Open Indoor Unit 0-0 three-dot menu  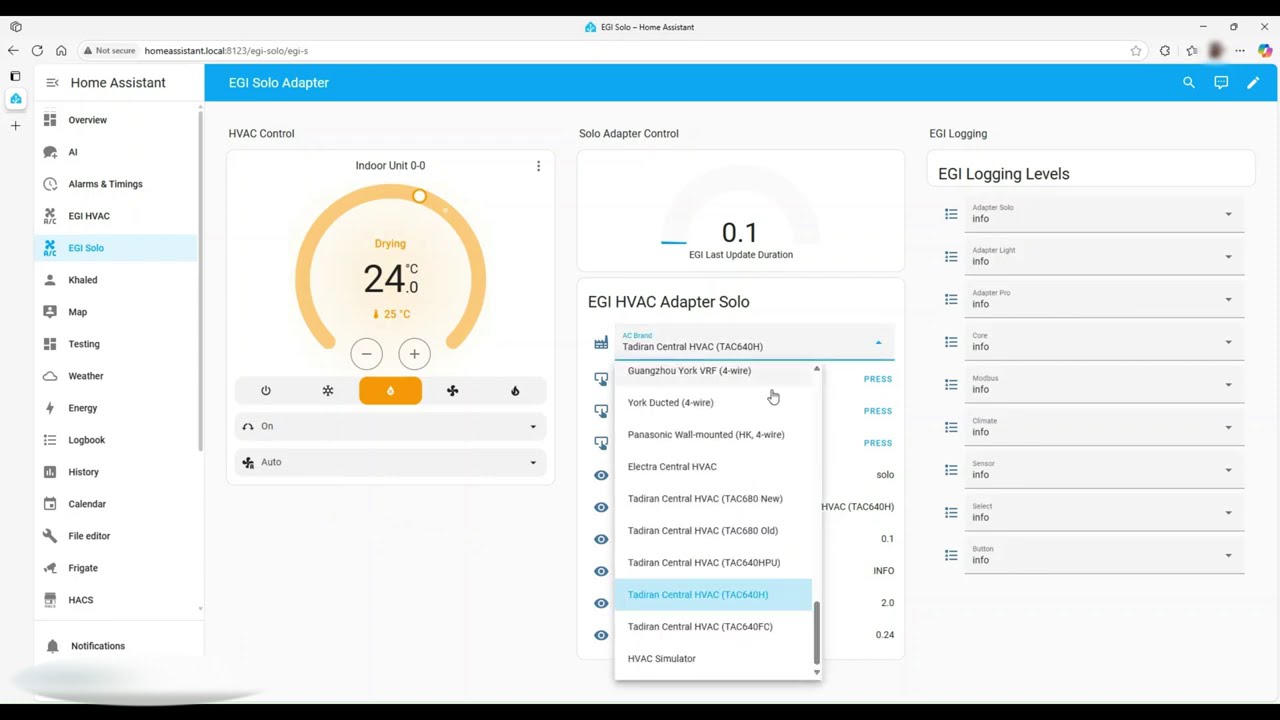click(x=538, y=166)
